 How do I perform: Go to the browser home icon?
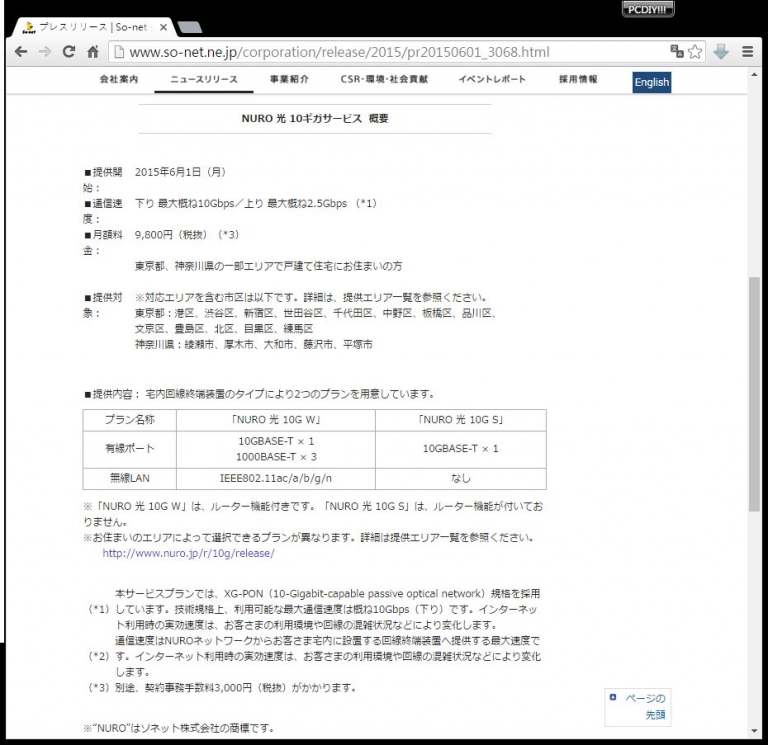(93, 51)
